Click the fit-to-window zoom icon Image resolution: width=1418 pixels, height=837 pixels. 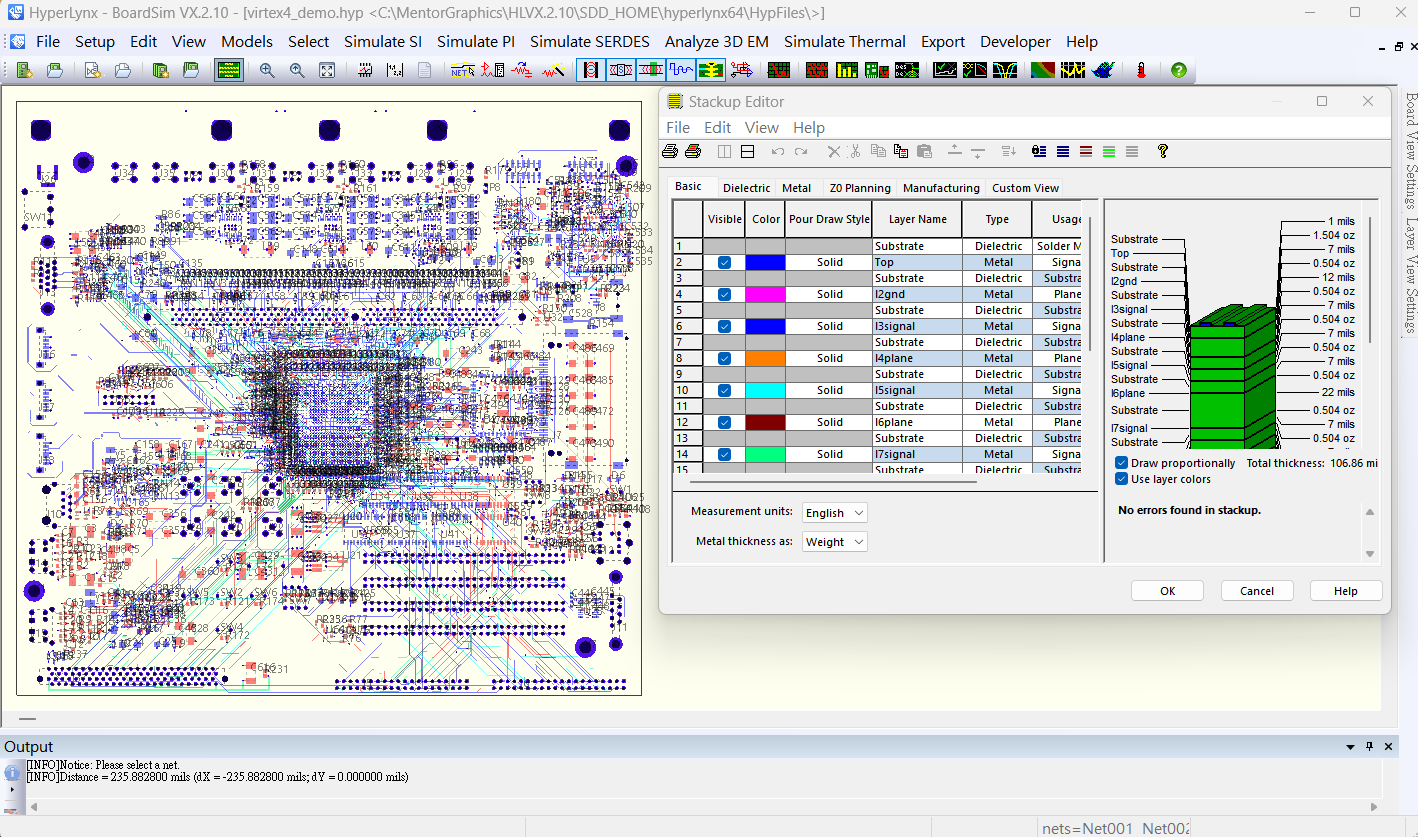[327, 70]
